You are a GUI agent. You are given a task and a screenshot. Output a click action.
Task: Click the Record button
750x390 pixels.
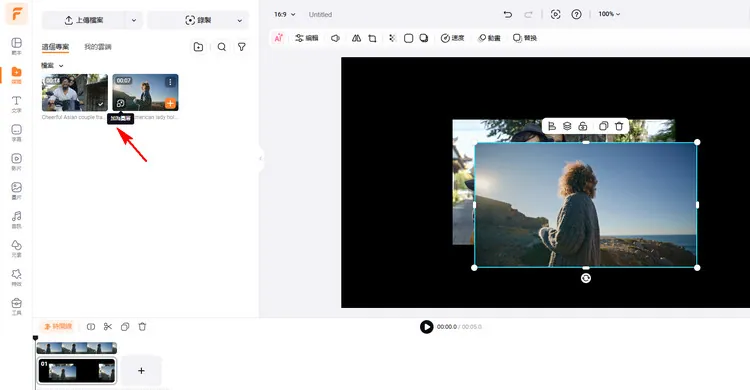point(199,20)
